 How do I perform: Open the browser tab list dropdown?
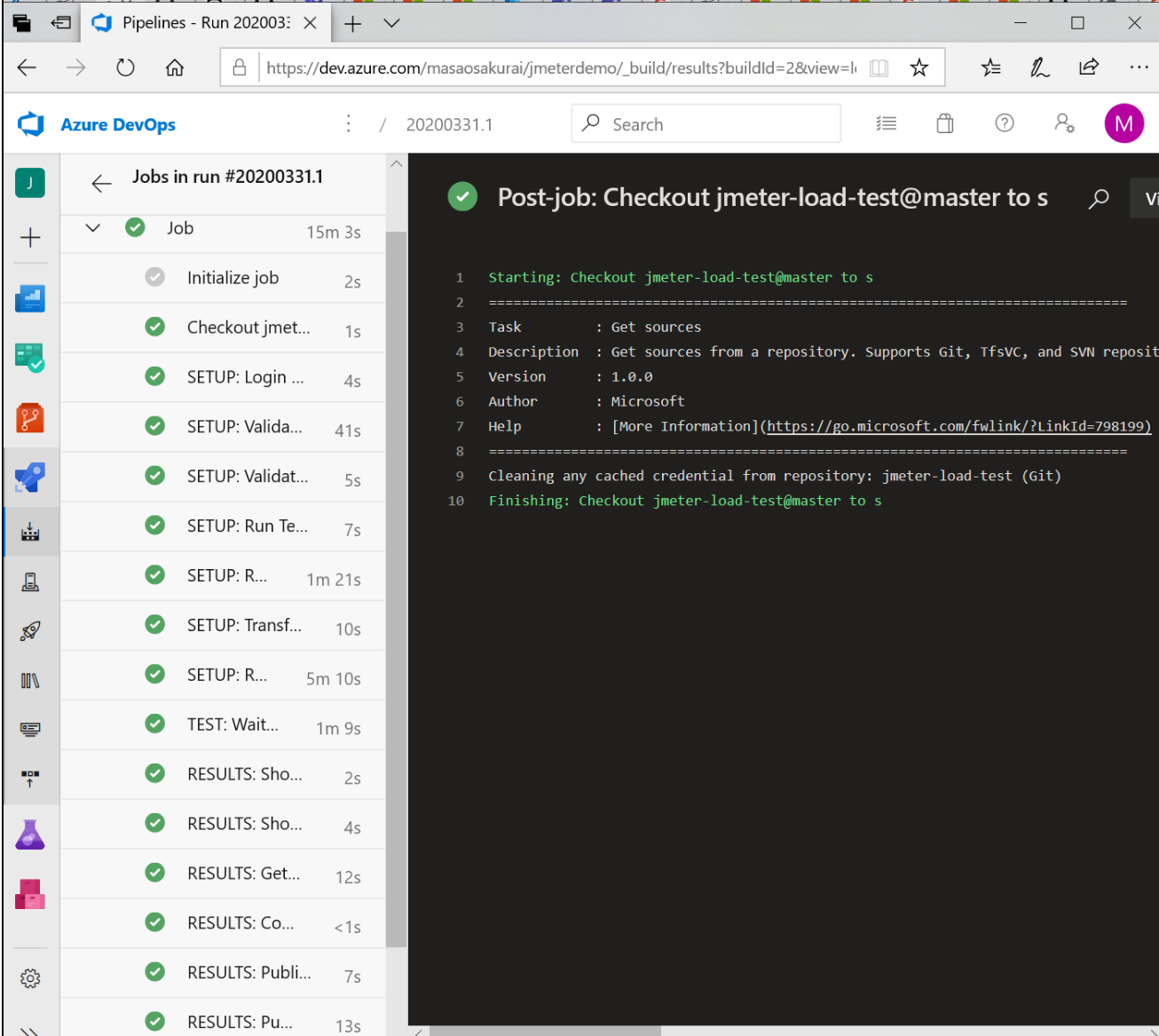(391, 23)
